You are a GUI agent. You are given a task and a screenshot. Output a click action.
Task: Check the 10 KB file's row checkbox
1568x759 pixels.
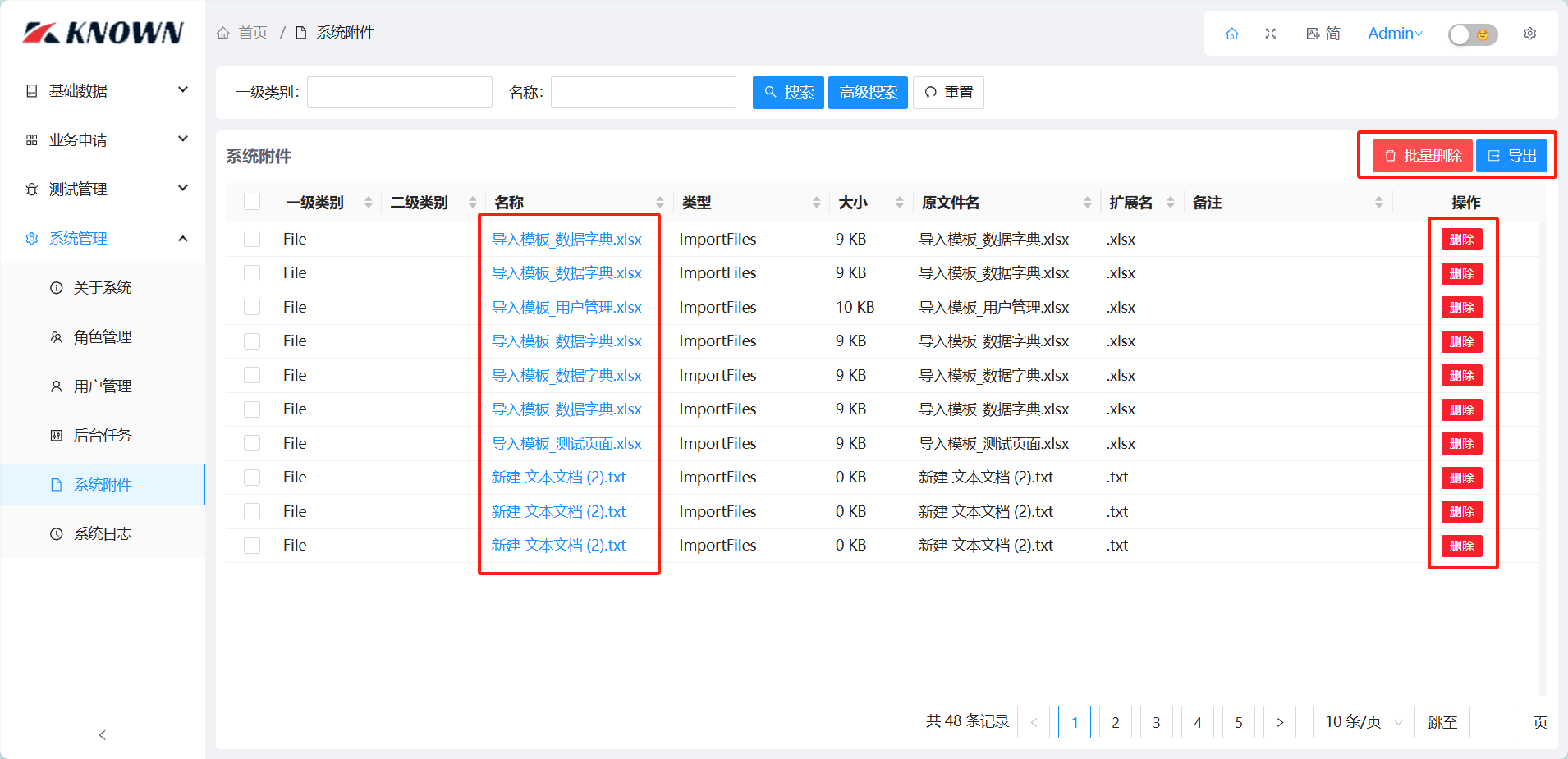click(x=252, y=307)
